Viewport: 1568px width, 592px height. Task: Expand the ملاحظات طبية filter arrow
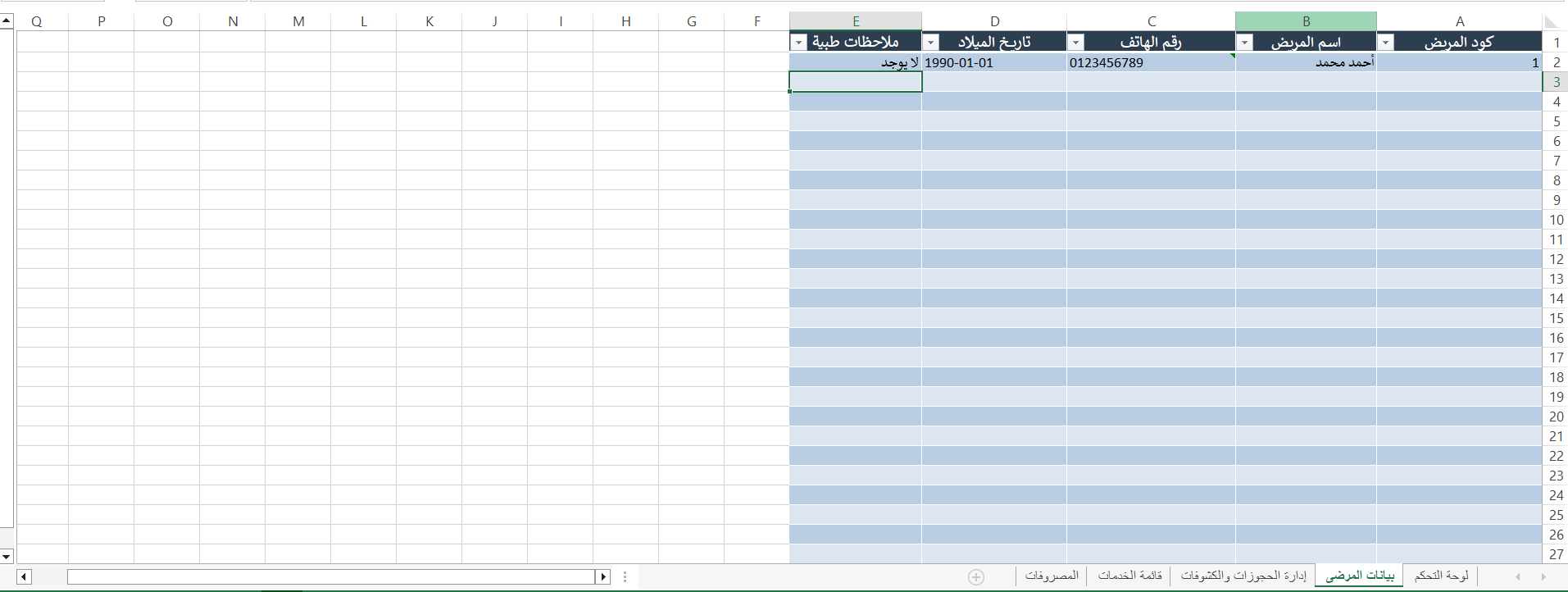coord(798,43)
